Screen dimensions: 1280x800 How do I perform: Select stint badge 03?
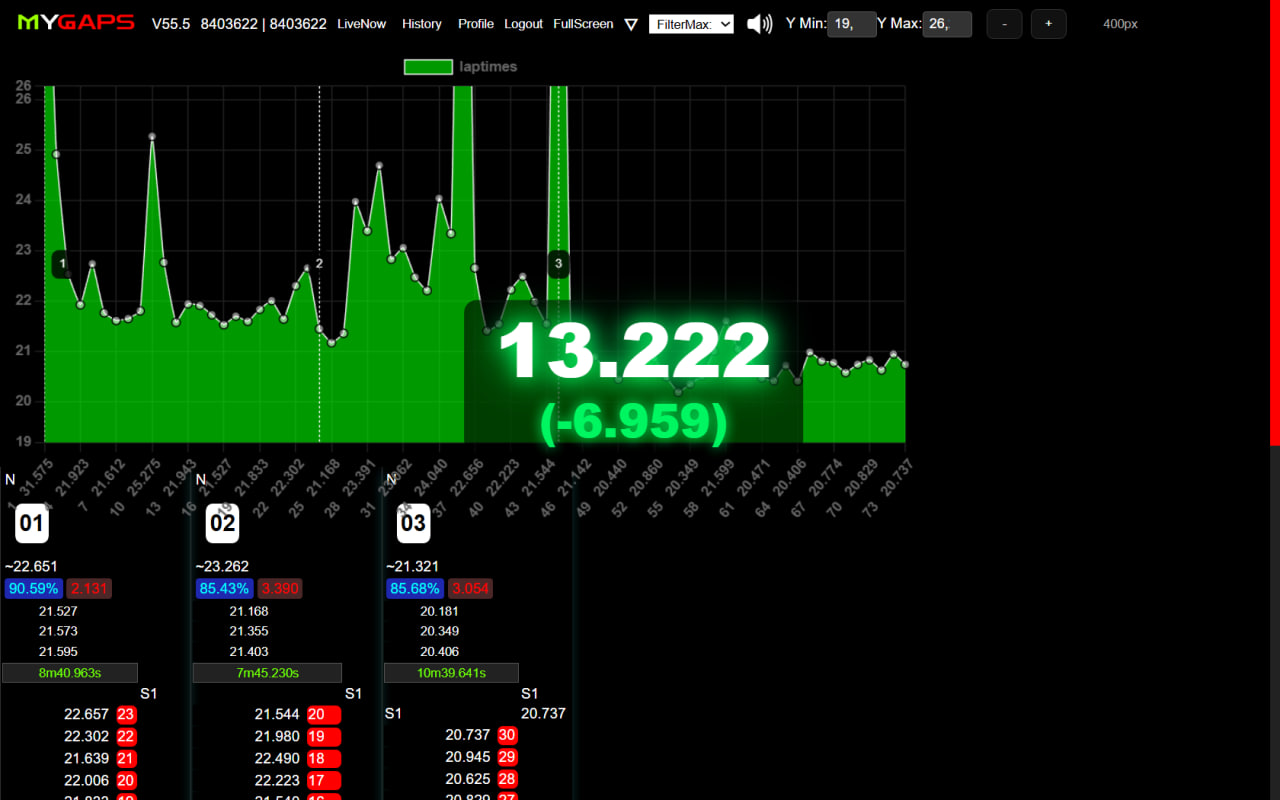tap(413, 523)
